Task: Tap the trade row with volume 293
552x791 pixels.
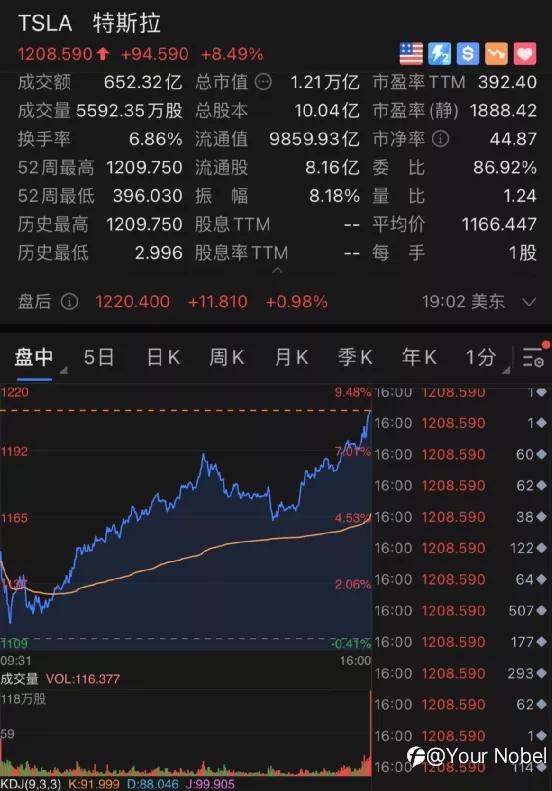Action: [x=461, y=673]
